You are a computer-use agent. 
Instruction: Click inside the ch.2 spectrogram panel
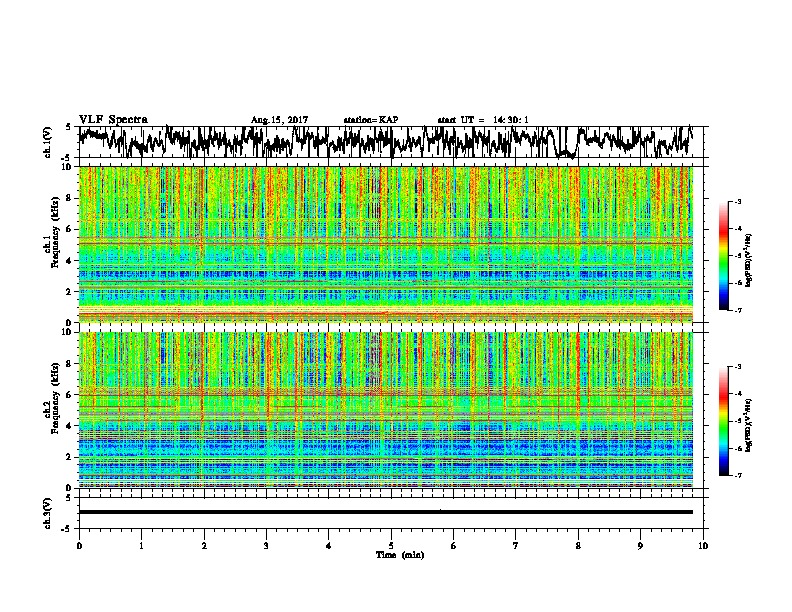(x=385, y=410)
